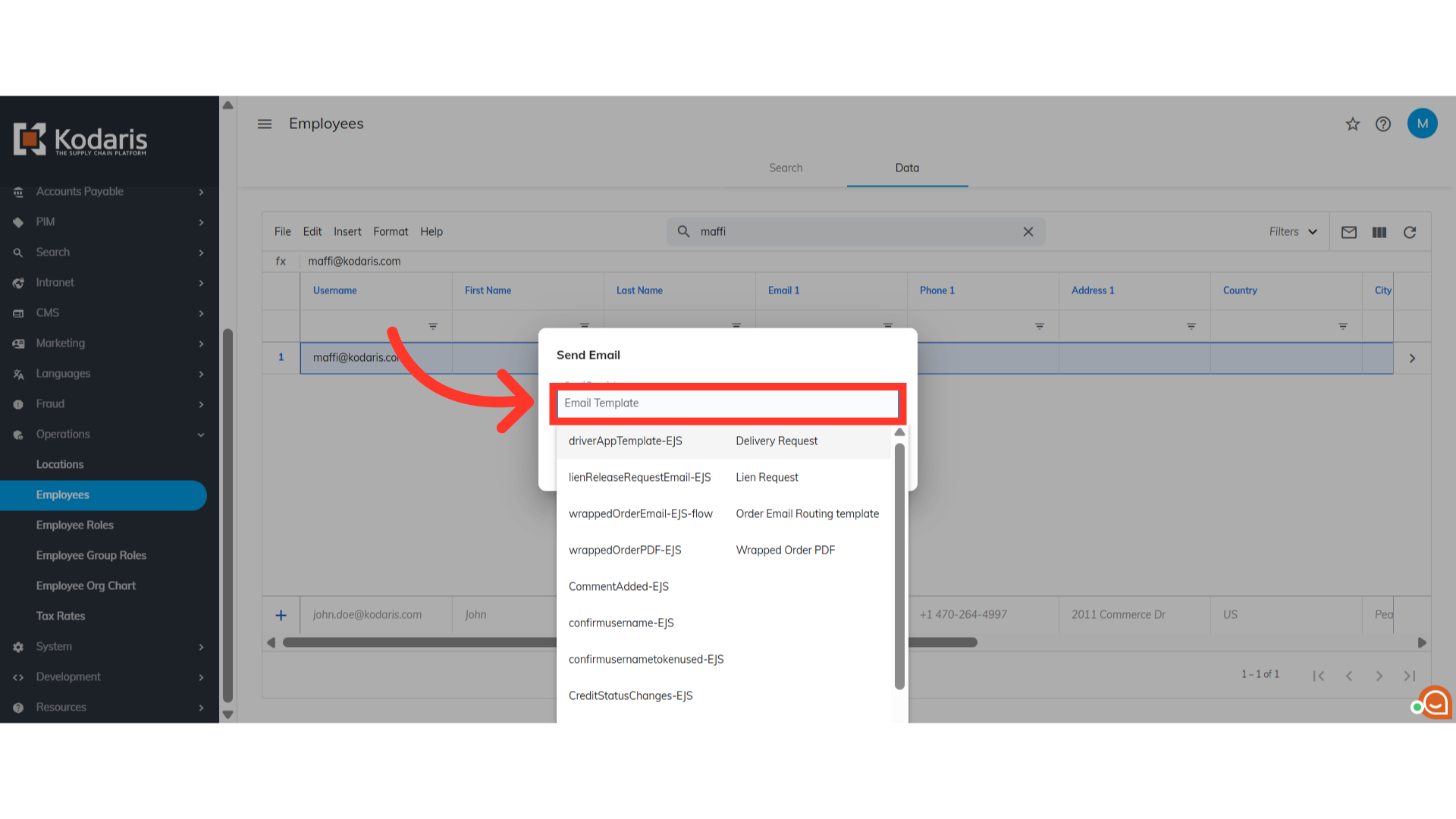Image resolution: width=1456 pixels, height=819 pixels.
Task: Open Employee Roles in sidebar
Action: coord(74,525)
